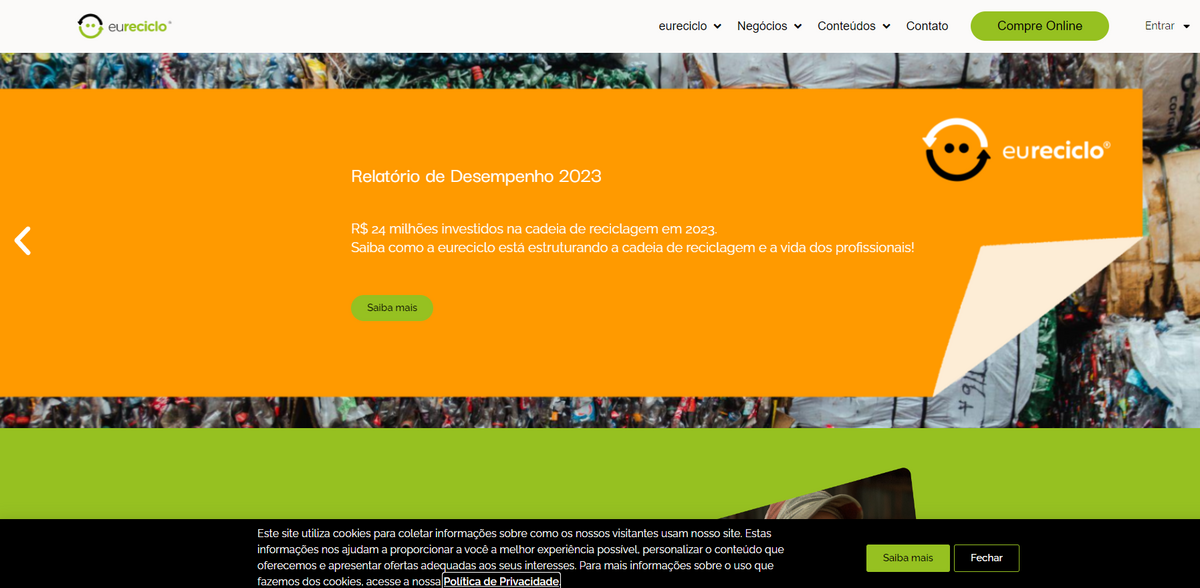Click the Compre Online button
This screenshot has height=588, width=1200.
[x=1040, y=26]
